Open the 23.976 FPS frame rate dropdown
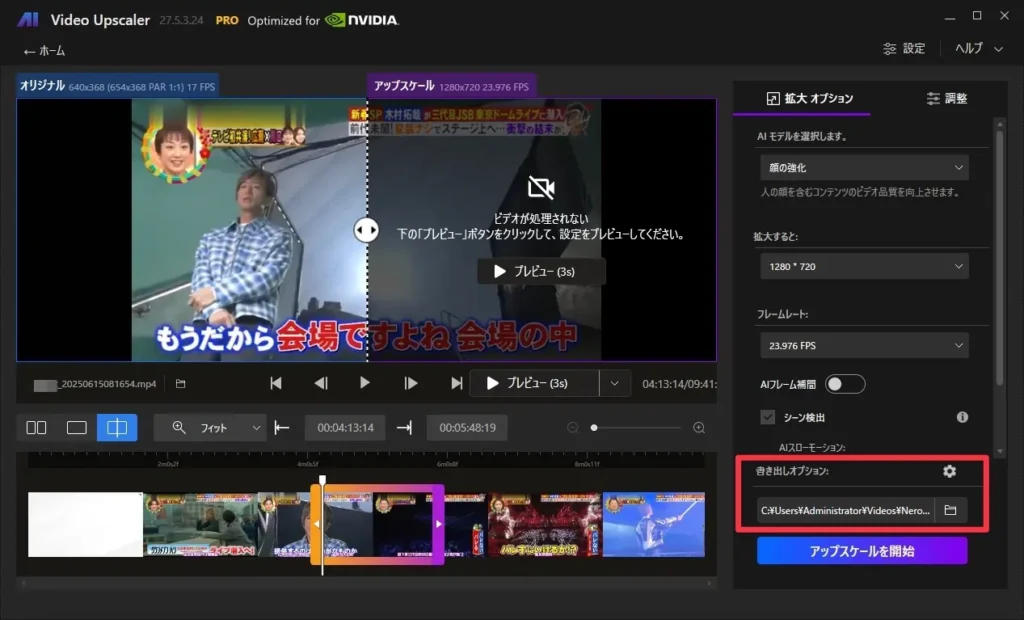Viewport: 1024px width, 620px height. (x=863, y=345)
